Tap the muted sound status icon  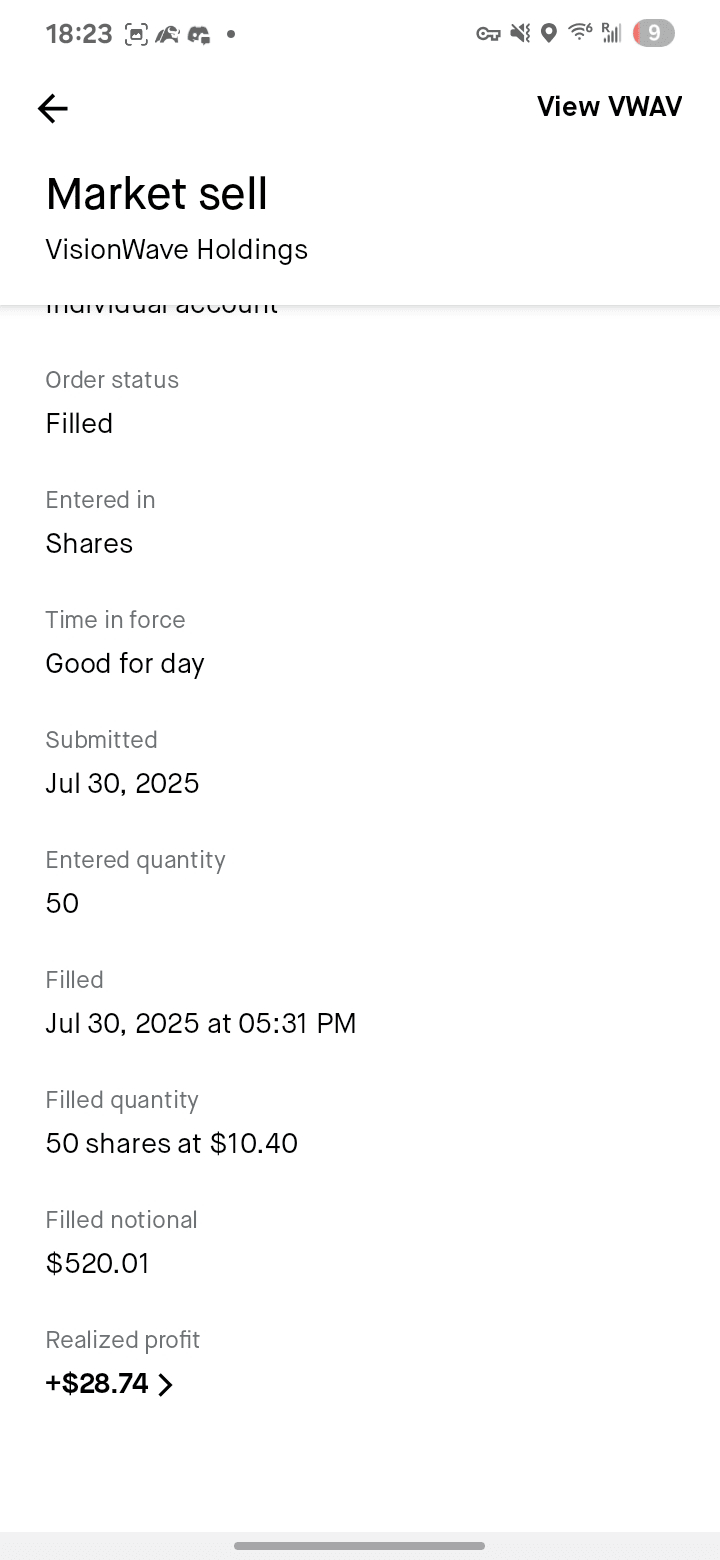tap(519, 34)
